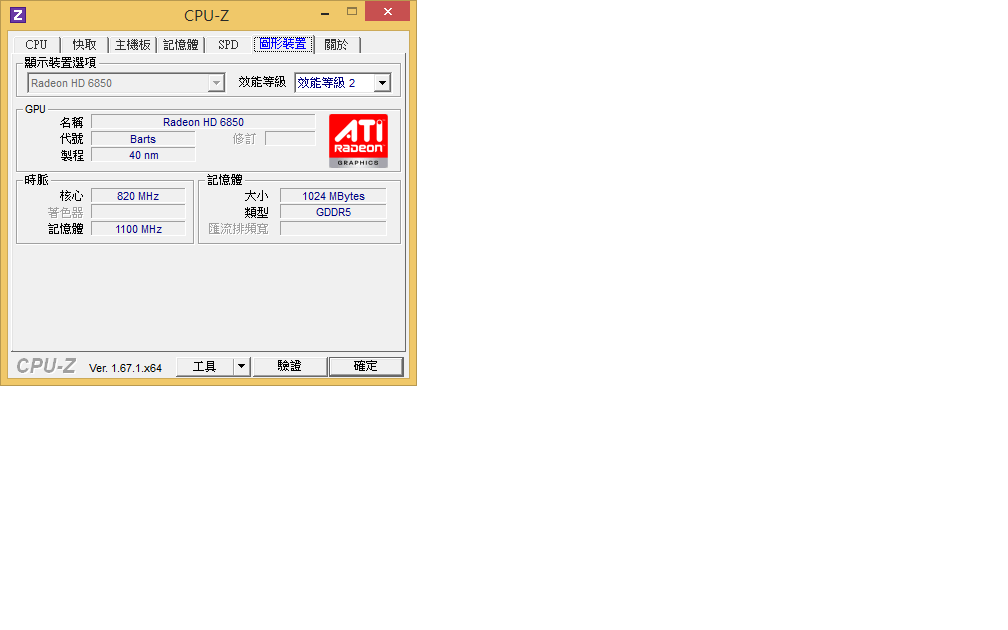Click the memory type value GDDR5
The height and width of the screenshot is (630, 1008).
[333, 212]
